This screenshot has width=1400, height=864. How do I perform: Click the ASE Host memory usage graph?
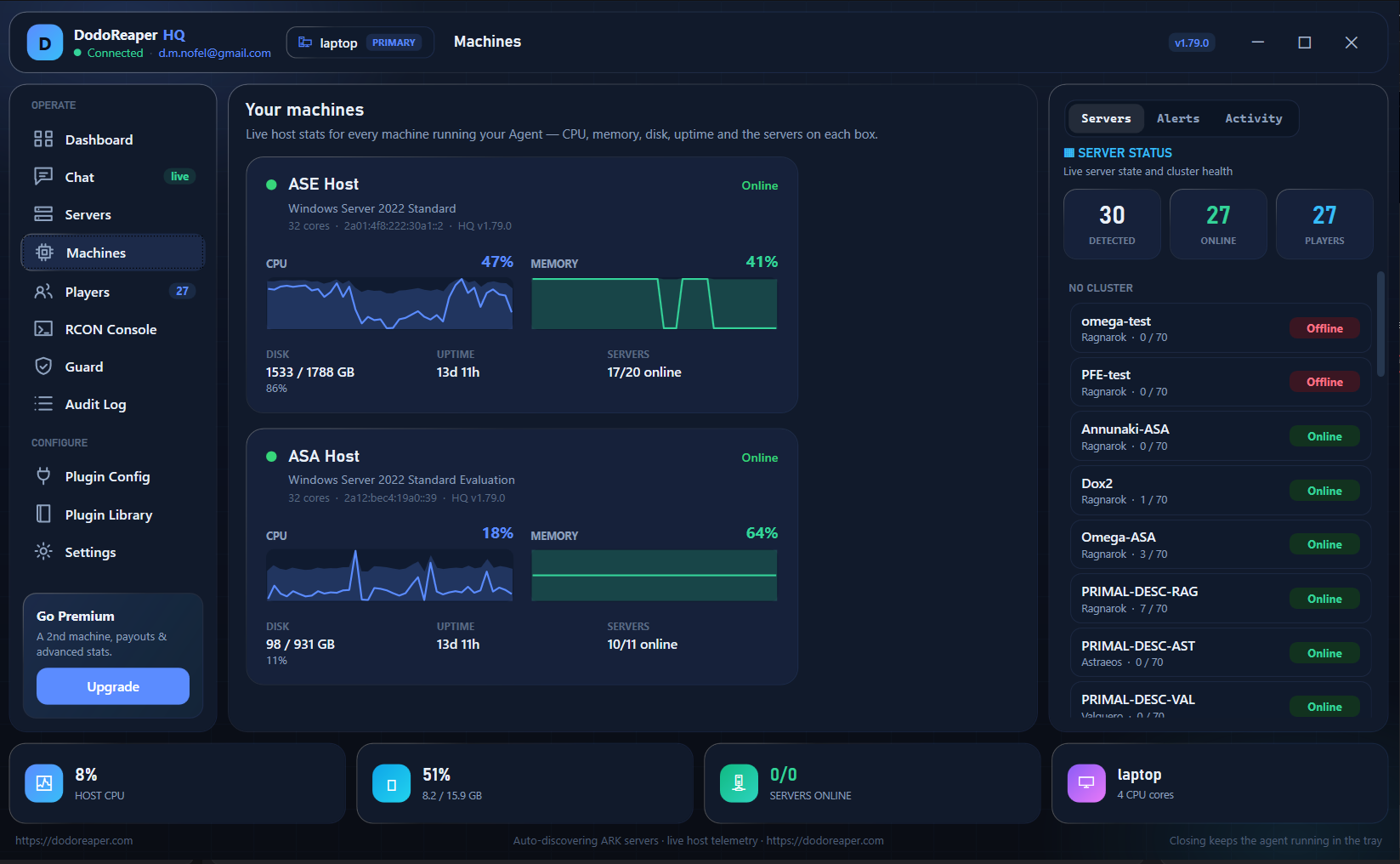655,303
